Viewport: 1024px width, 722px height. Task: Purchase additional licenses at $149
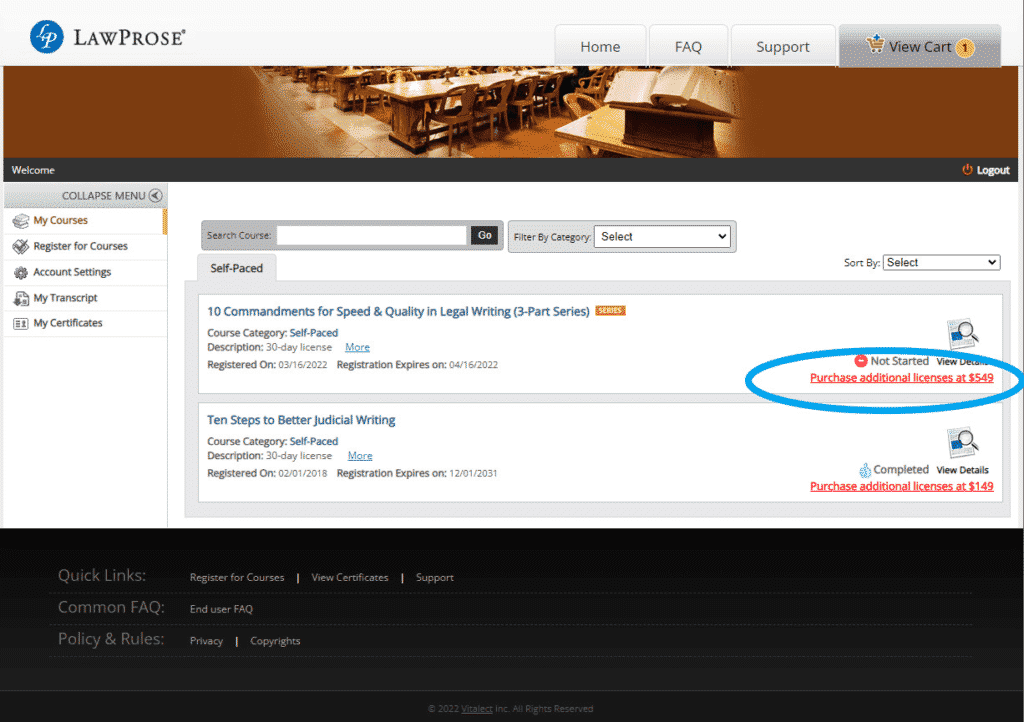(902, 486)
